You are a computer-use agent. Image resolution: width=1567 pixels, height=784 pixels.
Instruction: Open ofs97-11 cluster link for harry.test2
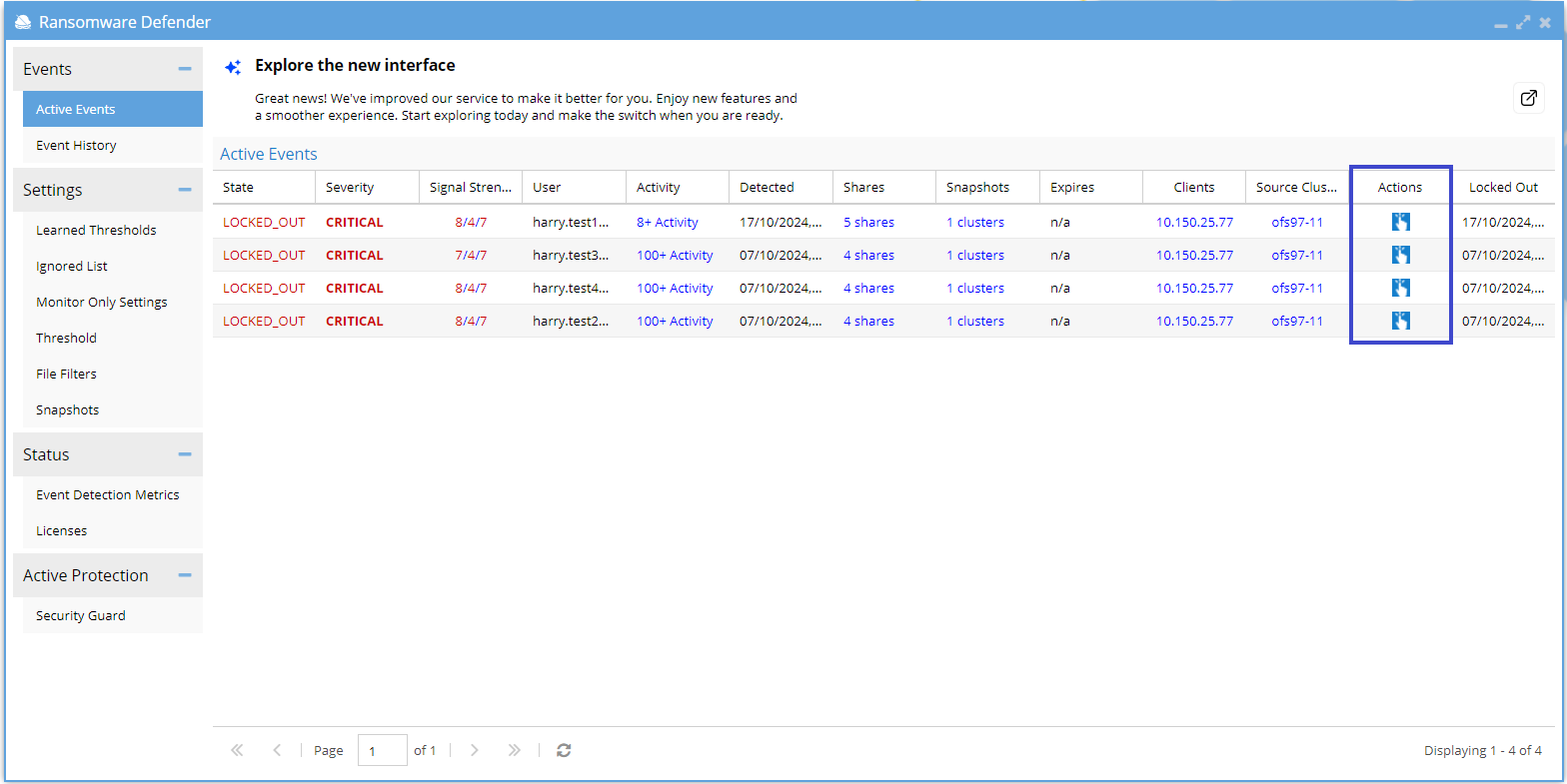(1297, 321)
